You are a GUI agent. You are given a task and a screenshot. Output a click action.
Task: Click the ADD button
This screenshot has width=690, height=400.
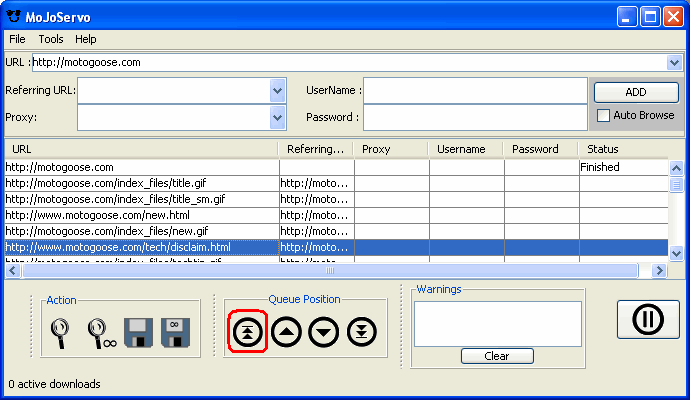pyautogui.click(x=636, y=92)
